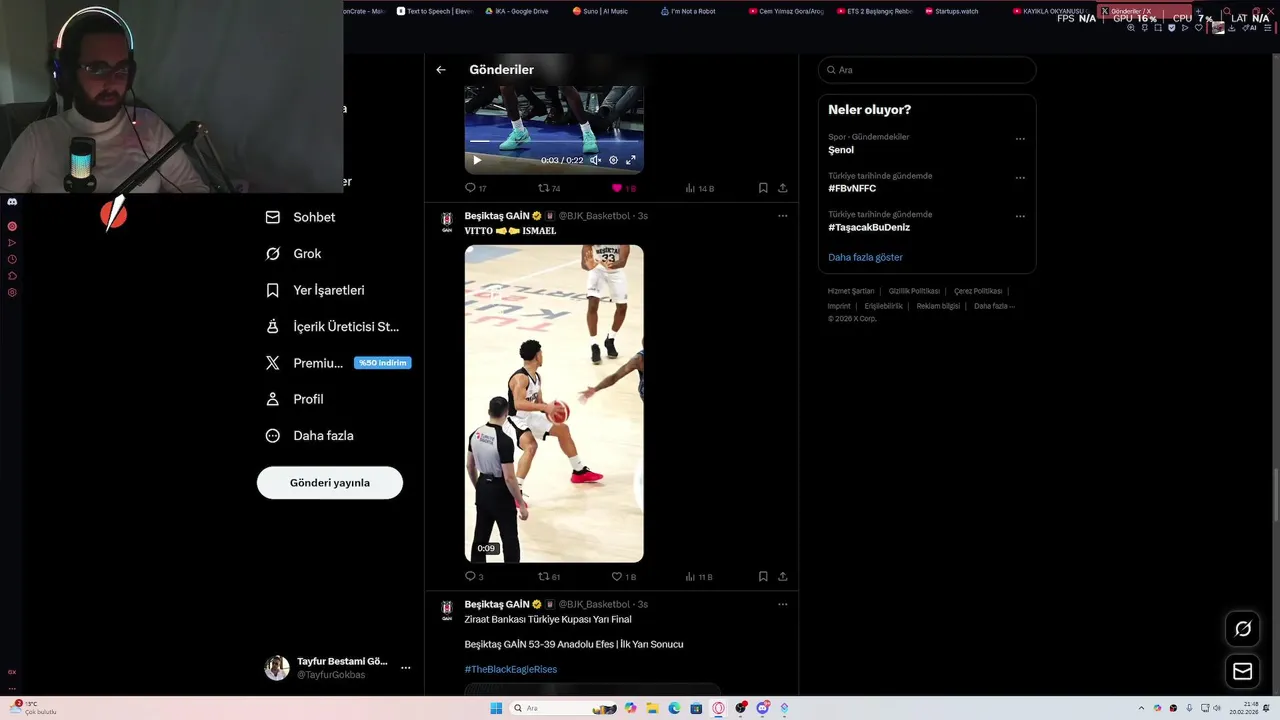This screenshot has width=1280, height=720.
Task: Expand the Daha fazla menu
Action: [x=309, y=436]
